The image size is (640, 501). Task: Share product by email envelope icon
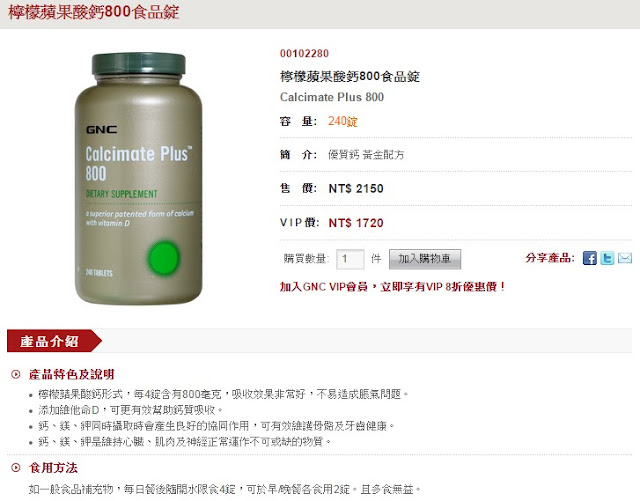point(625,258)
